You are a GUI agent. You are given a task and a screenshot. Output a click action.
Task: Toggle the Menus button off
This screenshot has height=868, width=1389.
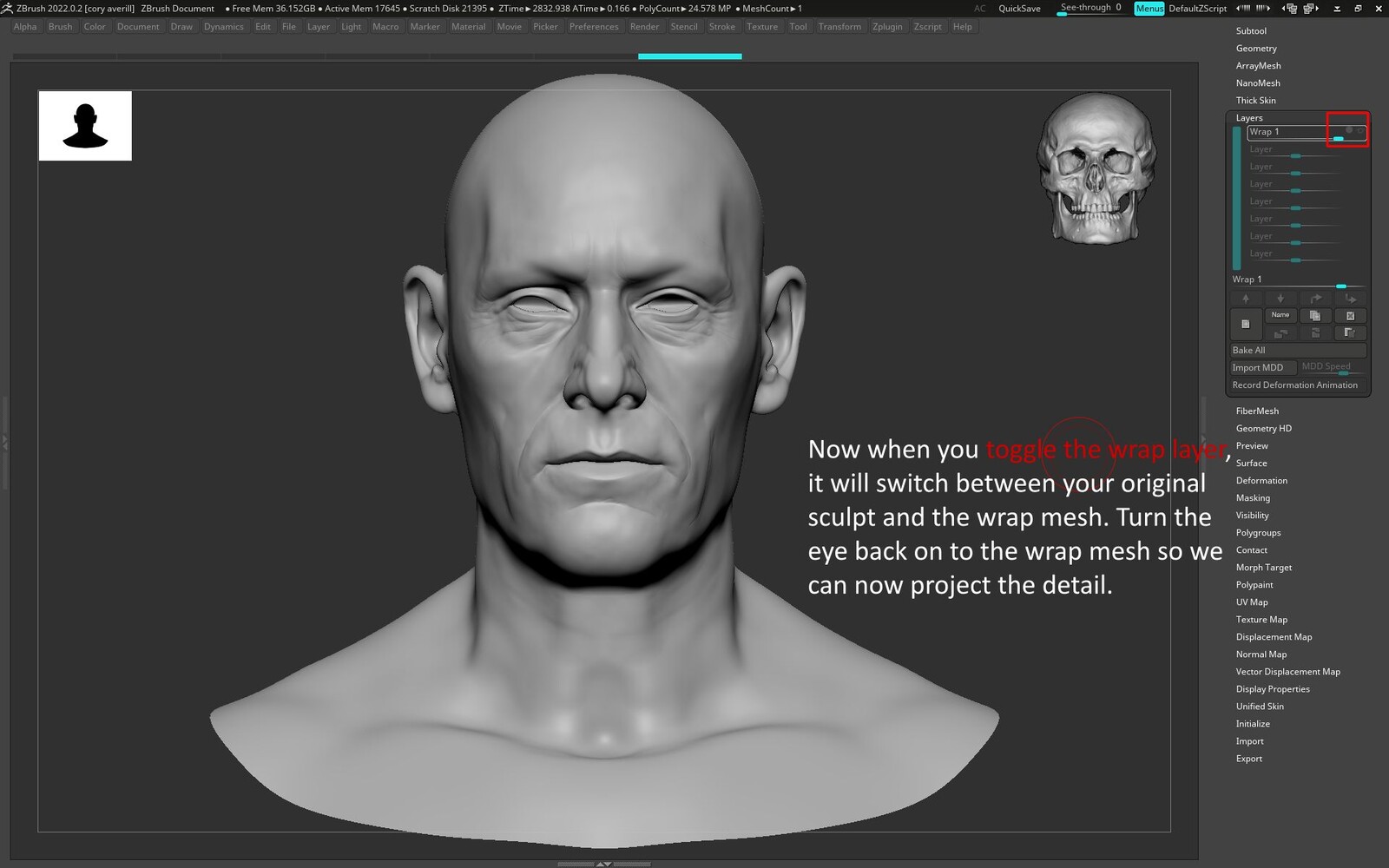tap(1149, 9)
